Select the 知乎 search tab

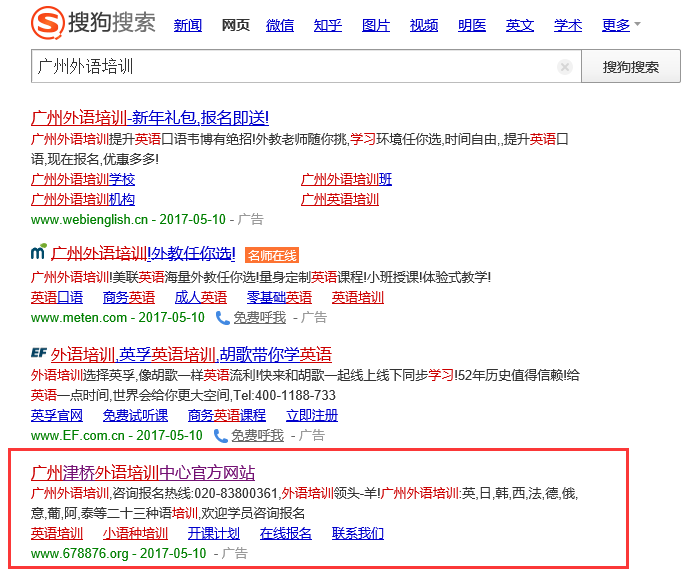coord(328,25)
